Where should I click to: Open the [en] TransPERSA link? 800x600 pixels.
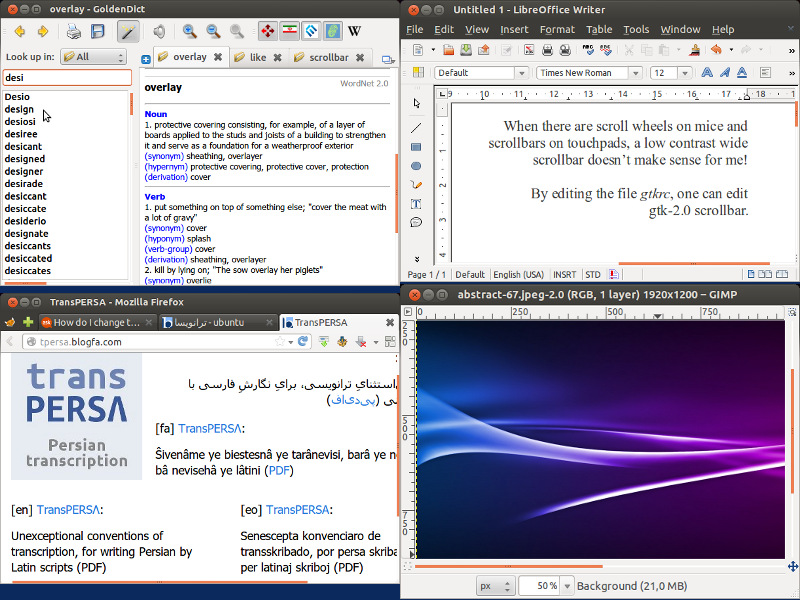click(69, 509)
